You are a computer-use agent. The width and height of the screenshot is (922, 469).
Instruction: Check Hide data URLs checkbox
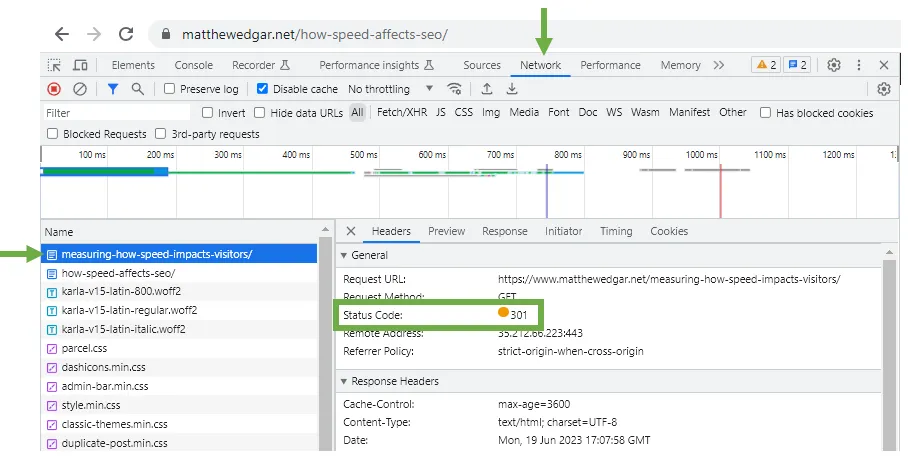(x=259, y=112)
